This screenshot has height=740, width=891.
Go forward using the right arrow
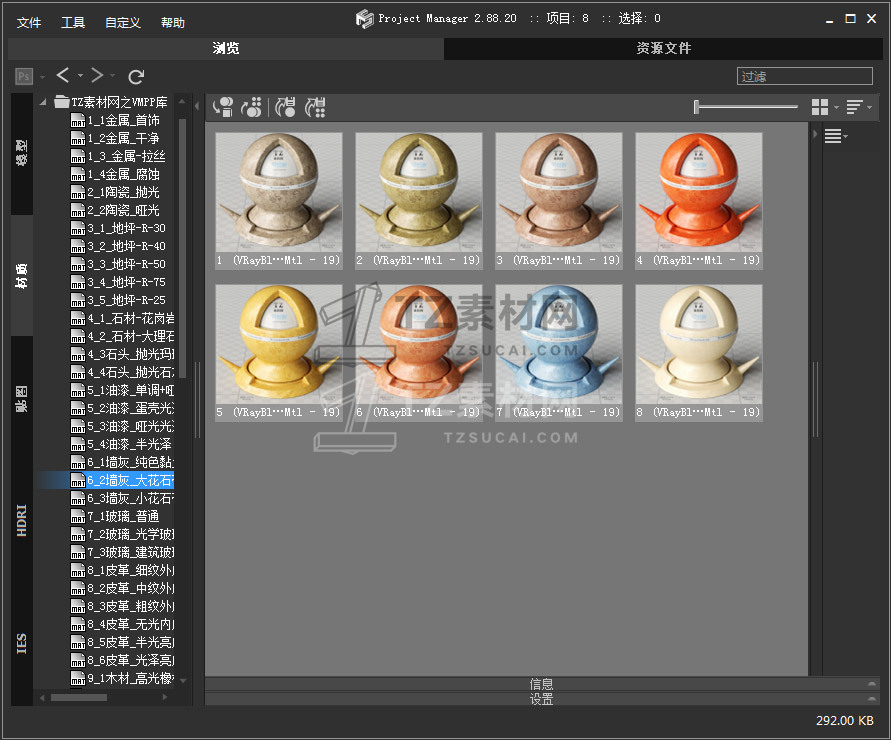97,76
